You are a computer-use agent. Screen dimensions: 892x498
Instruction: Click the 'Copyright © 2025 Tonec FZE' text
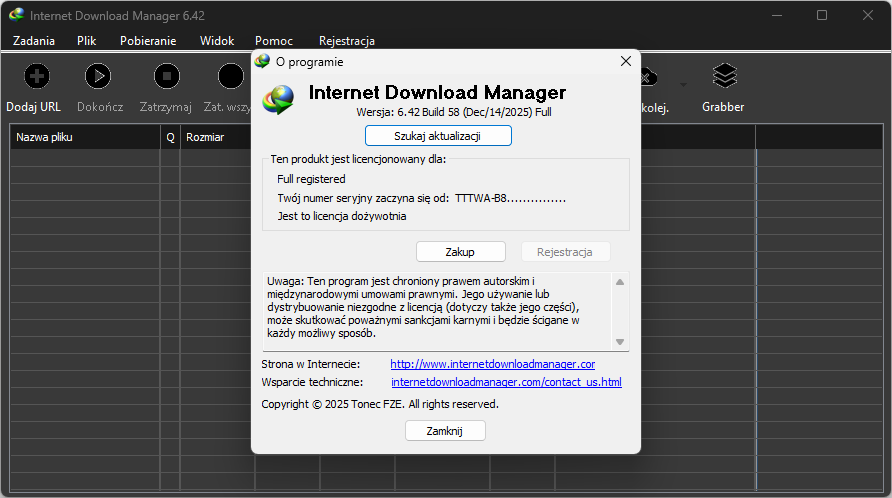coord(333,404)
